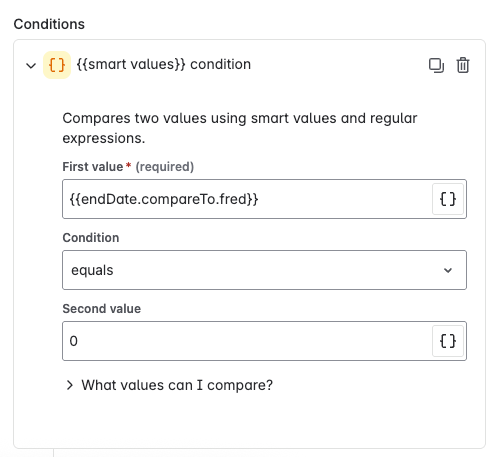
Task: Focus the First value input field
Action: 247,199
